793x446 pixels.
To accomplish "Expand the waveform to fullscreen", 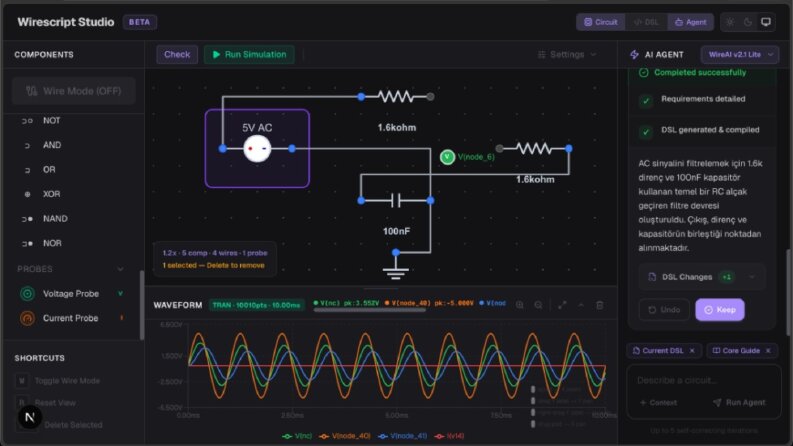I will point(562,305).
